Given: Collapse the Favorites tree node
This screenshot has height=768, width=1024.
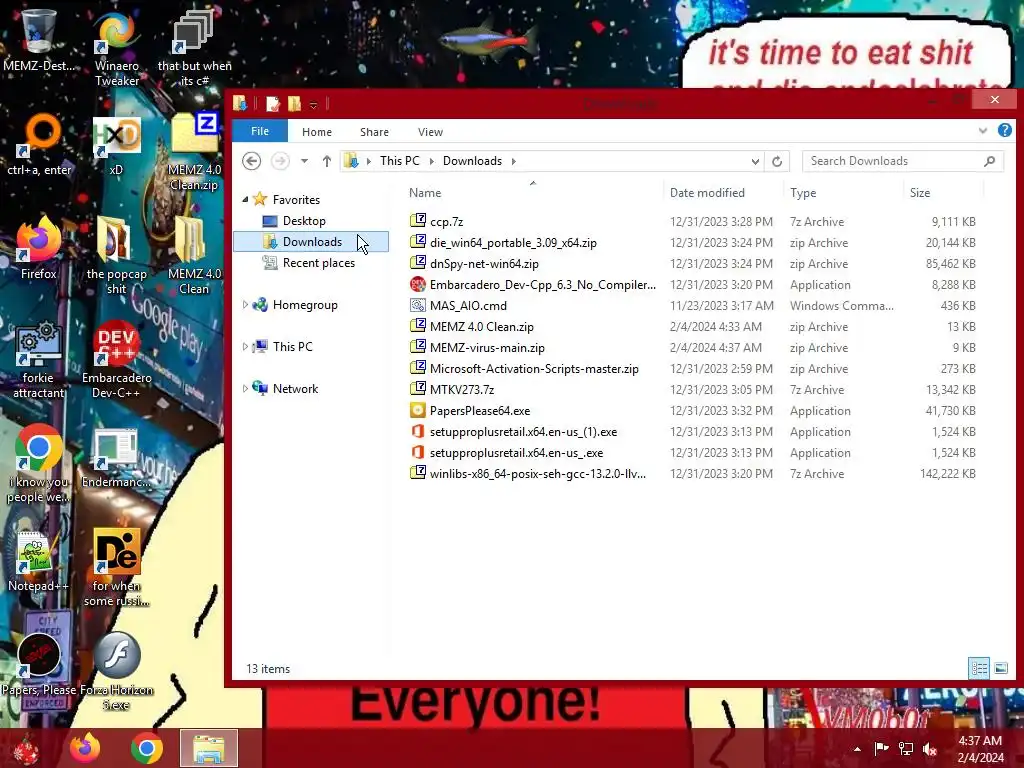Looking at the screenshot, I should coord(246,199).
